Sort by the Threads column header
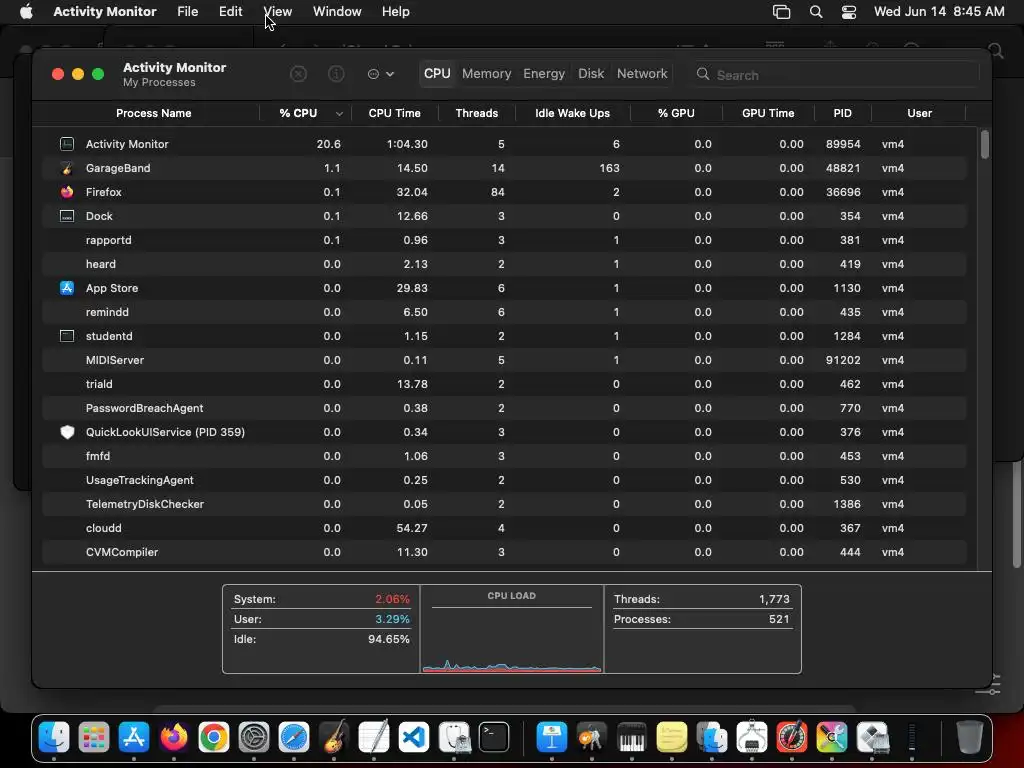 (x=477, y=113)
